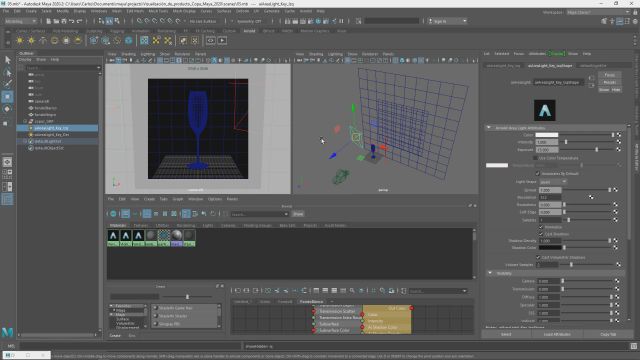The image size is (640, 360).
Task: Click the New Scene icon in status line
Action: (49, 21)
